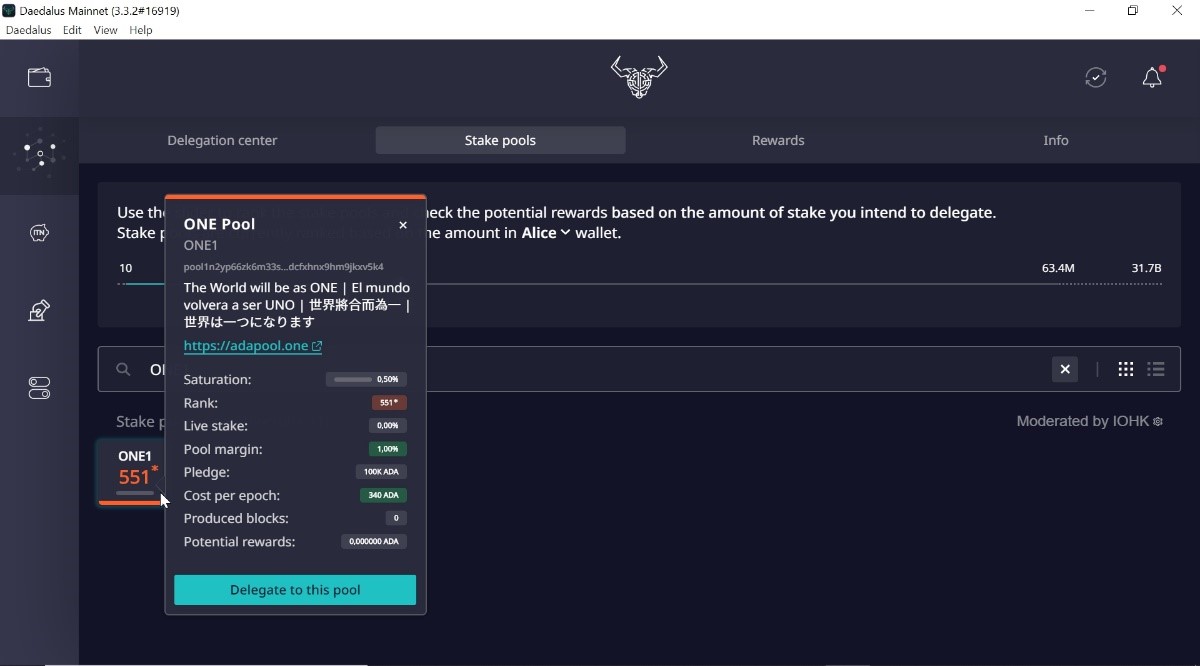
Task: Select the Stake pools tab
Action: 500,141
